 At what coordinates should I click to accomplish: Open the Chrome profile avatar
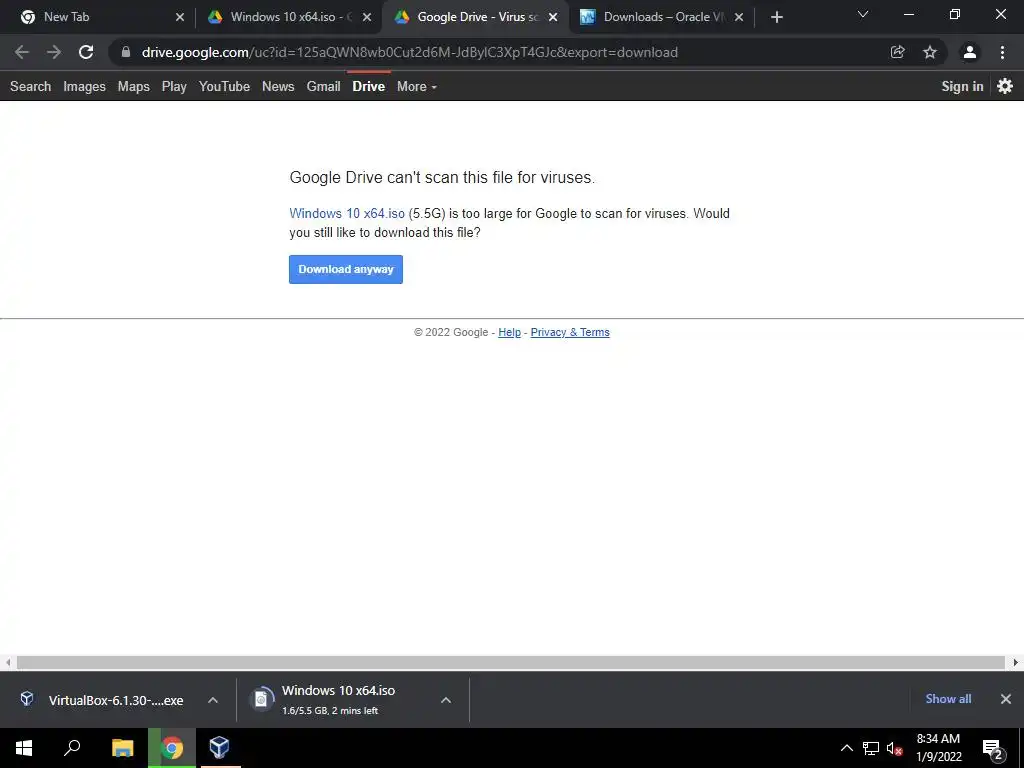(970, 52)
